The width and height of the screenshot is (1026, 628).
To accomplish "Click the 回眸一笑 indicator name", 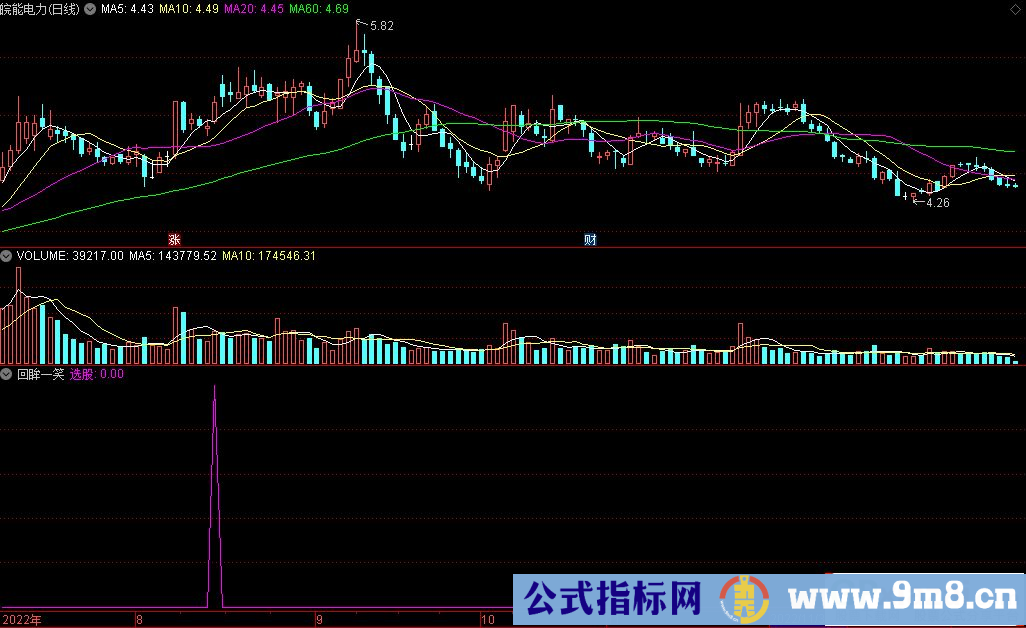I will [41, 374].
